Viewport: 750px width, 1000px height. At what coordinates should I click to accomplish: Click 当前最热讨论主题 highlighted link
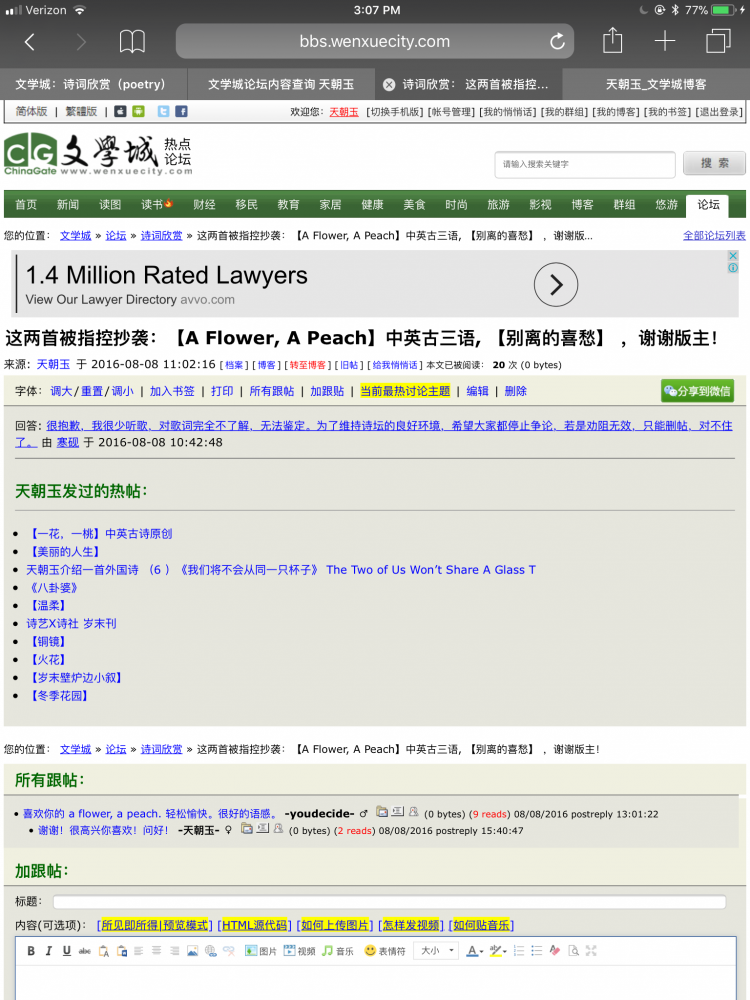[405, 391]
